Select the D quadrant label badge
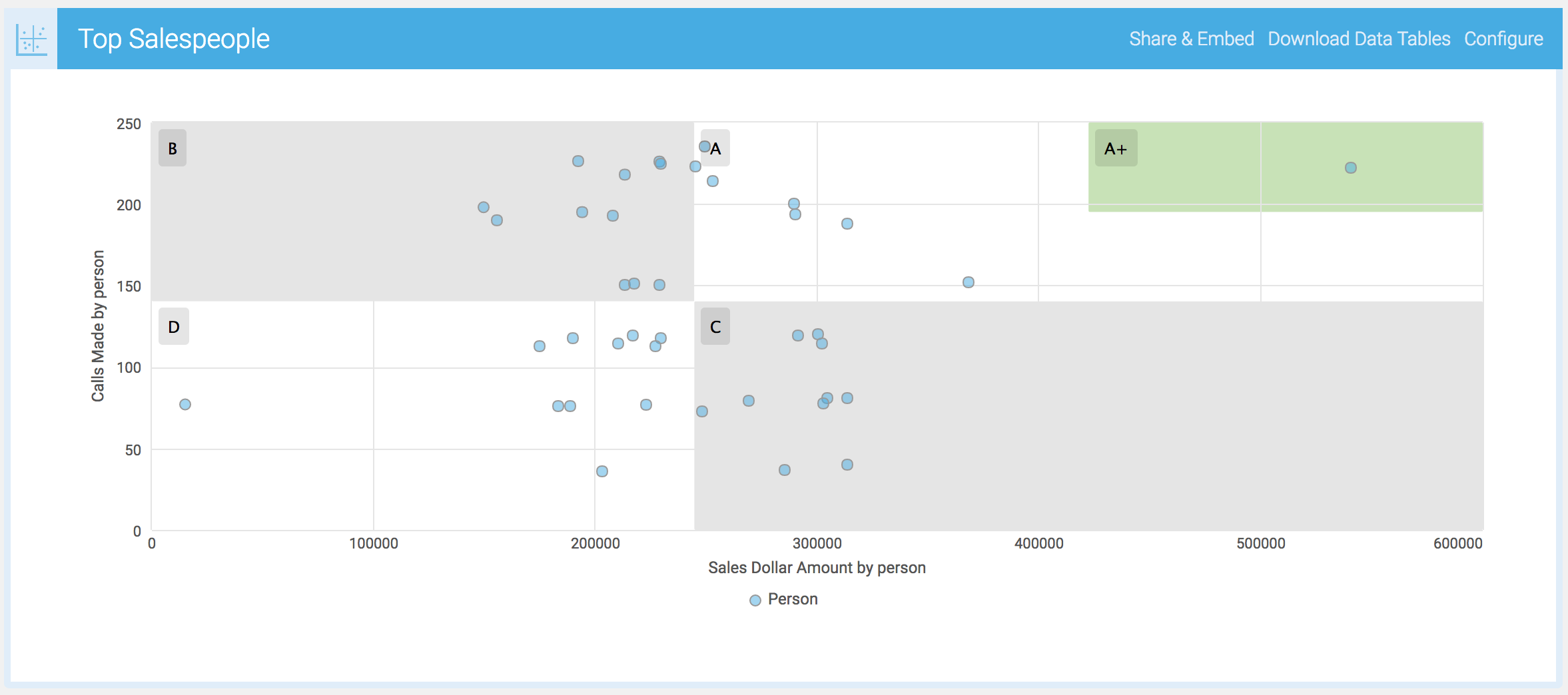 click(174, 327)
